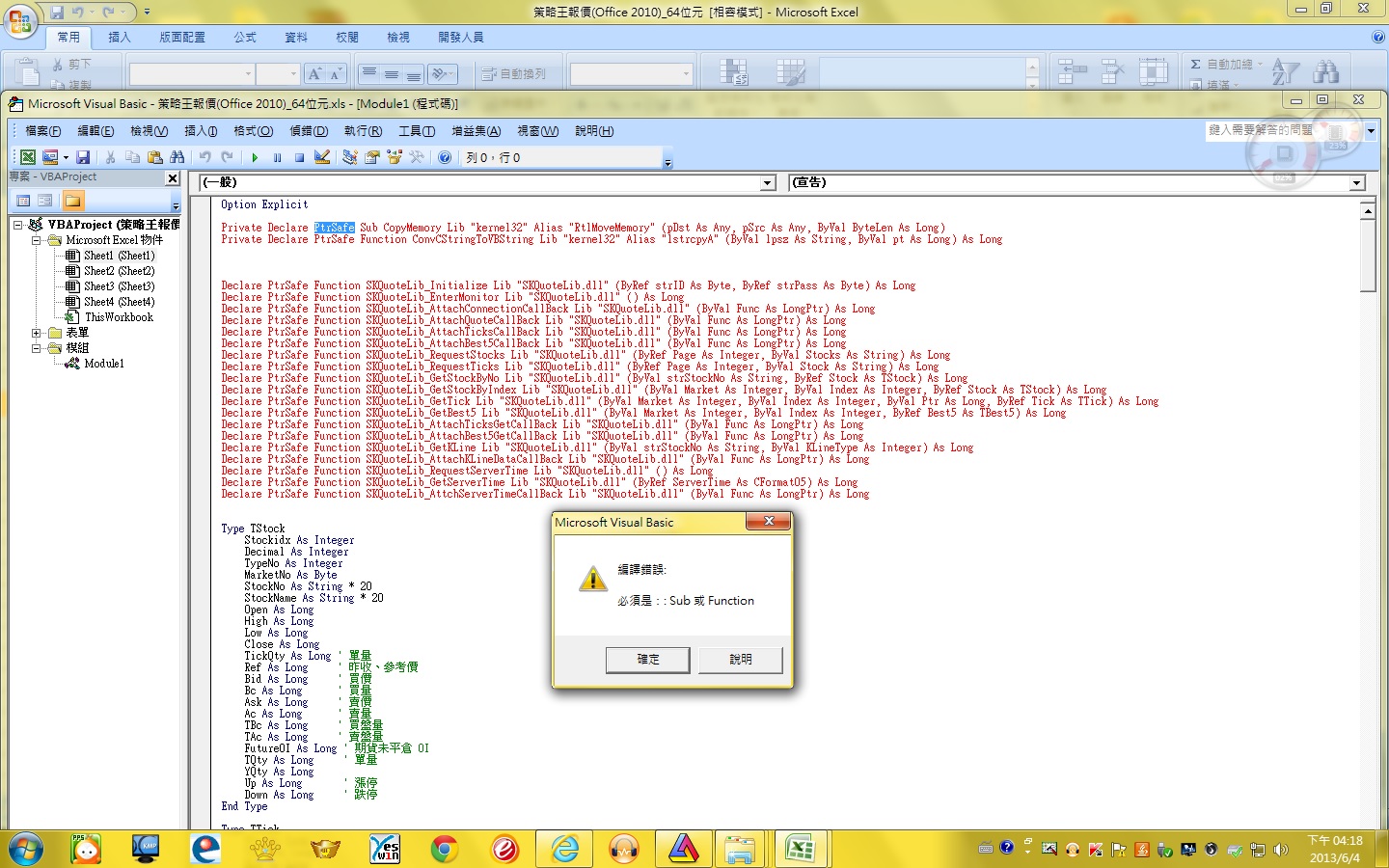Open the Toolbox icon with crossed tools
This screenshot has width=1389, height=868.
pos(417,157)
